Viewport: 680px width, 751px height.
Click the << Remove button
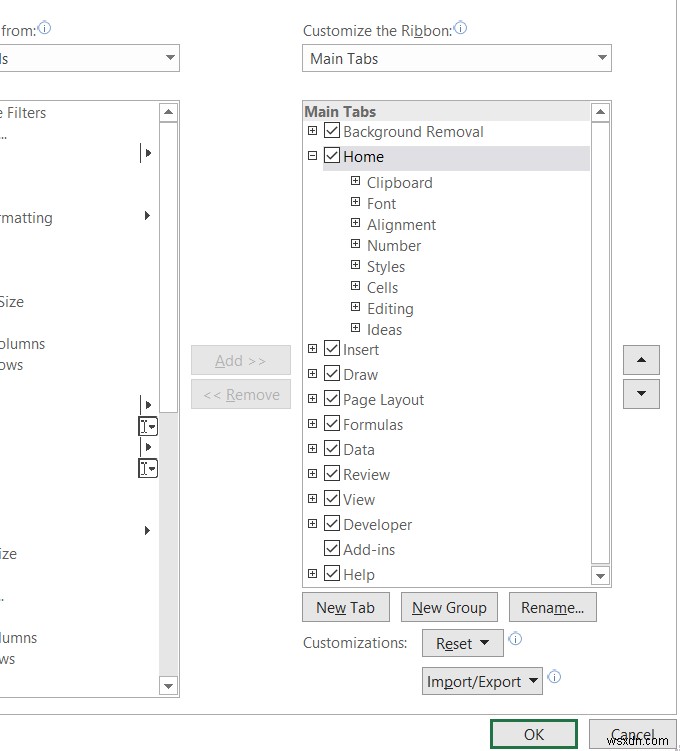241,394
